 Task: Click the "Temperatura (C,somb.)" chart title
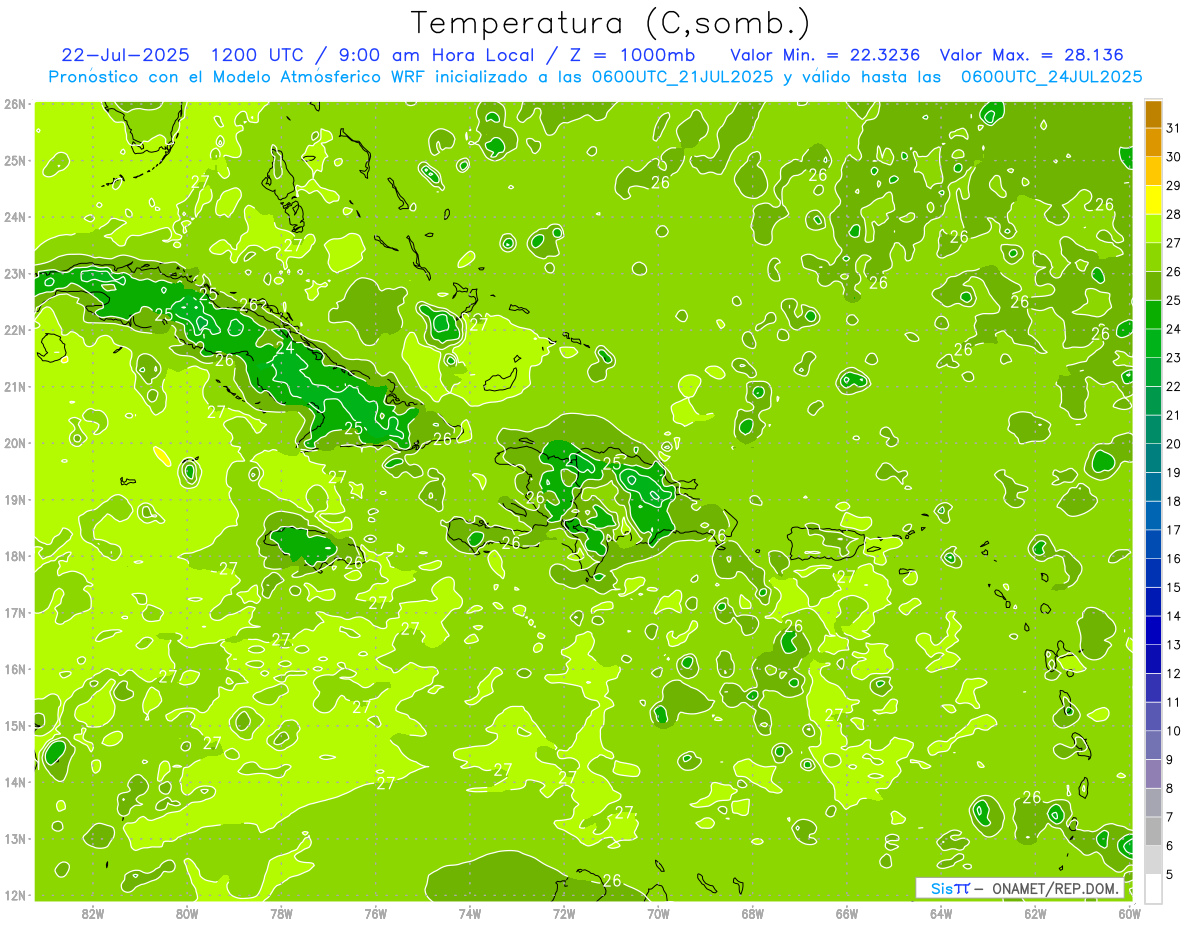coord(611,24)
